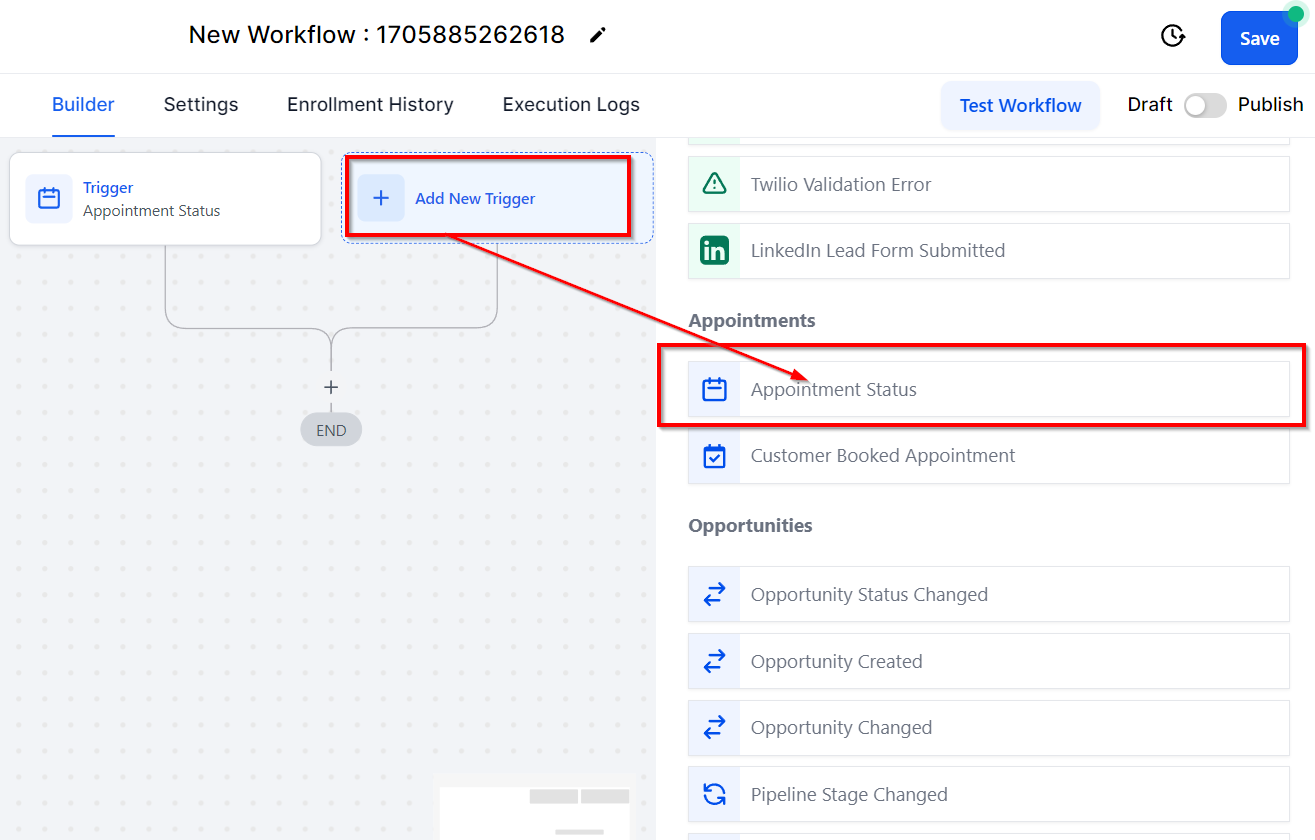Select the Opportunity Changed trigger
Image resolution: width=1315 pixels, height=840 pixels.
coord(989,728)
